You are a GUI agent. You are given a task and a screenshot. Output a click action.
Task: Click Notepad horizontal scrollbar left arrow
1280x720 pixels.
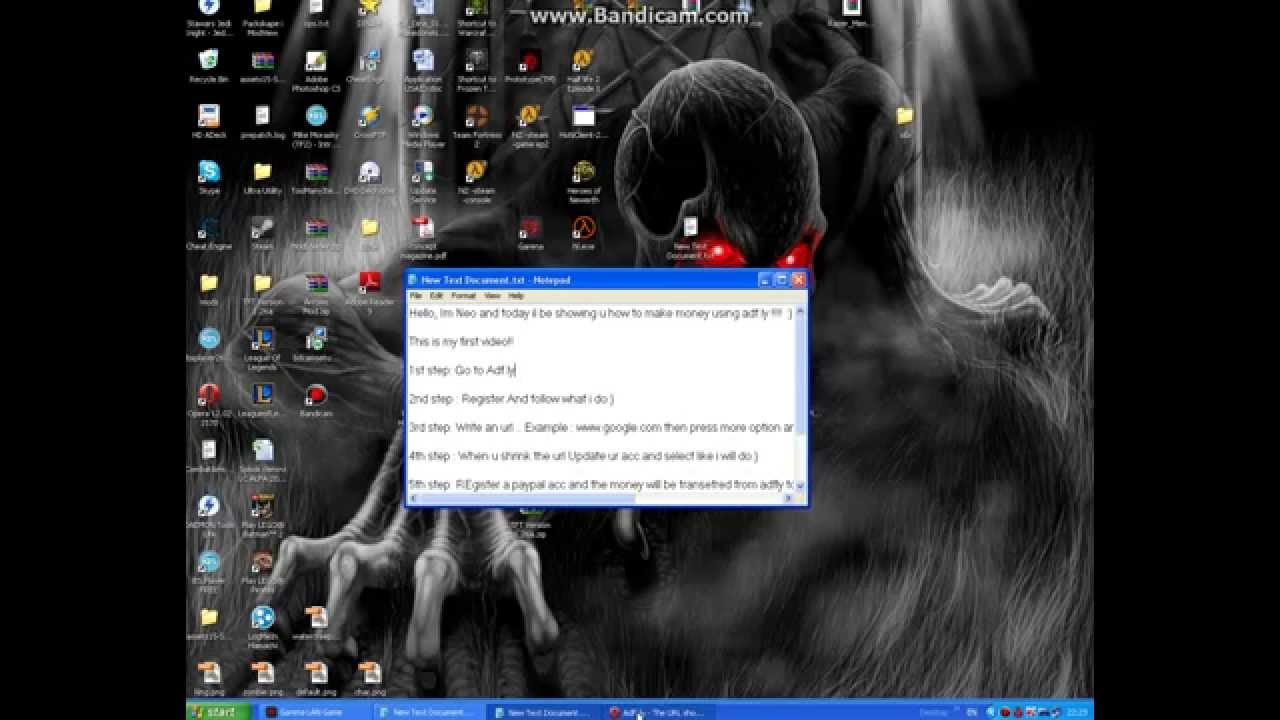coord(414,499)
